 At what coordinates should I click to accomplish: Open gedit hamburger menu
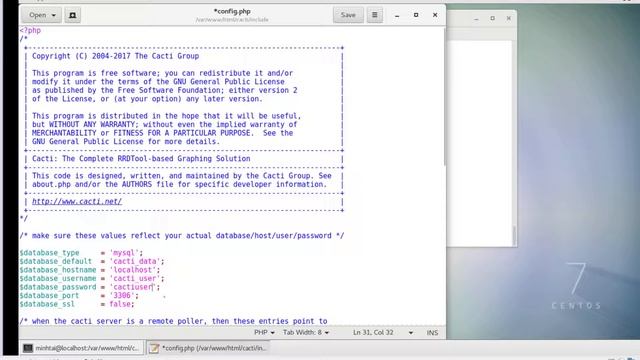coord(375,15)
